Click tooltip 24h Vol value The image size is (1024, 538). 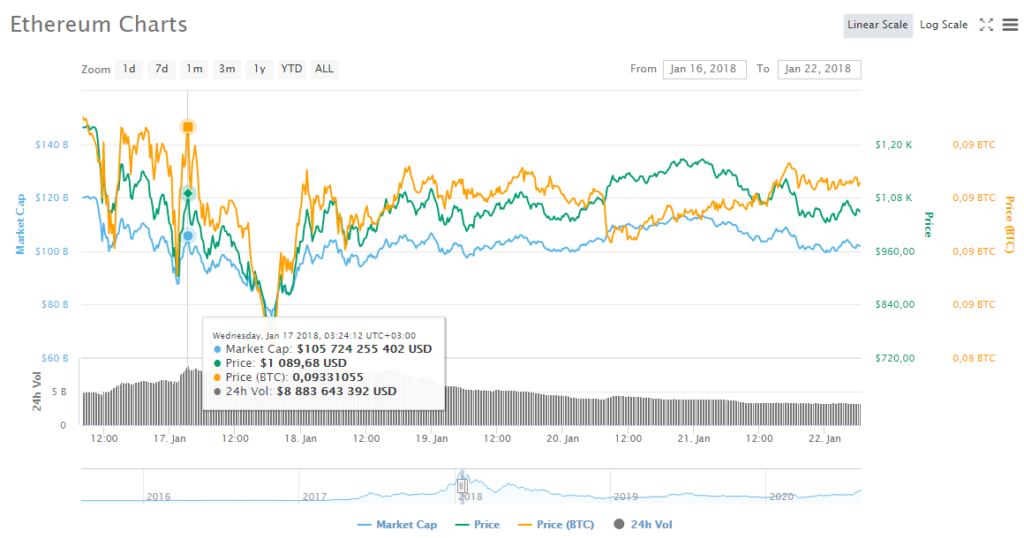[x=336, y=392]
